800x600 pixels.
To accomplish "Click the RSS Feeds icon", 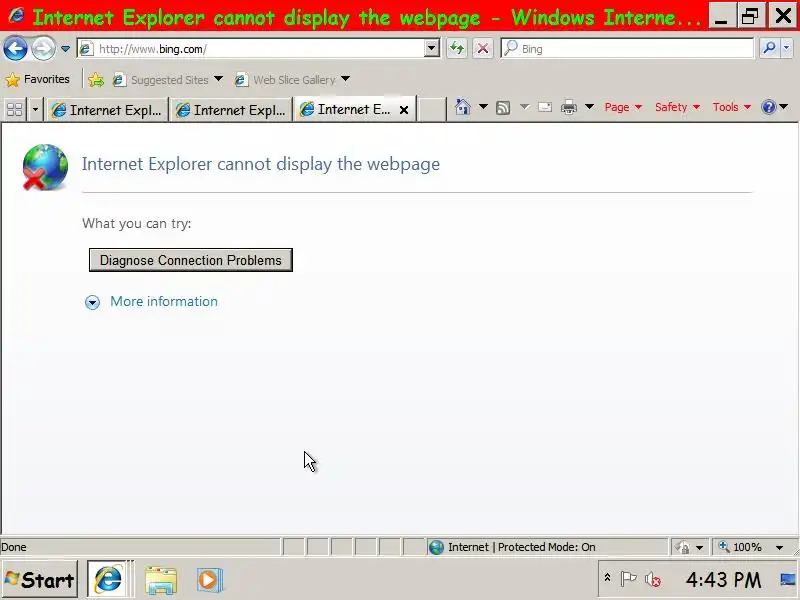I will pos(503,108).
